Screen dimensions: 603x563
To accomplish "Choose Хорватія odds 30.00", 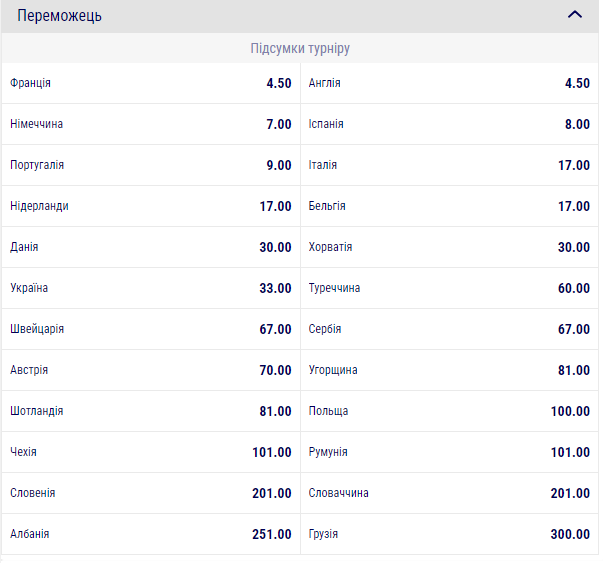I will click(x=449, y=247).
